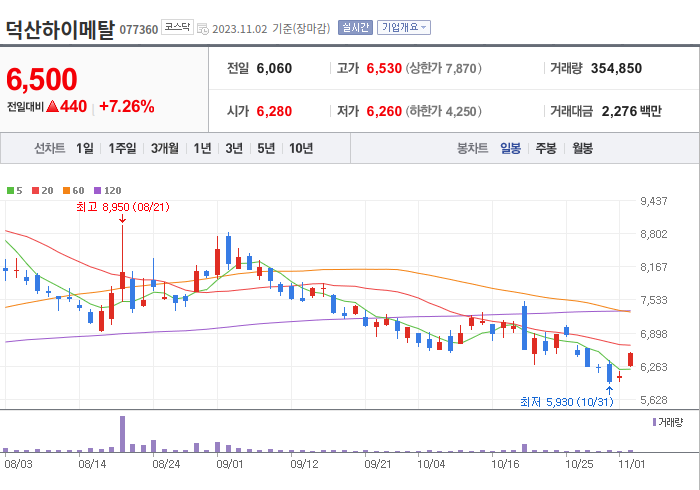Select the 1년 line chart tab
This screenshot has width=700, height=490.
(202, 148)
